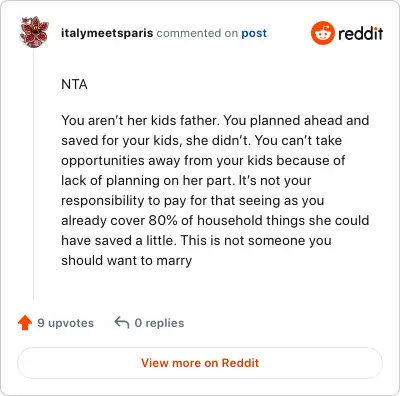Collapse the comment using vertical thread line
The height and width of the screenshot is (396, 400).
click(x=34, y=173)
